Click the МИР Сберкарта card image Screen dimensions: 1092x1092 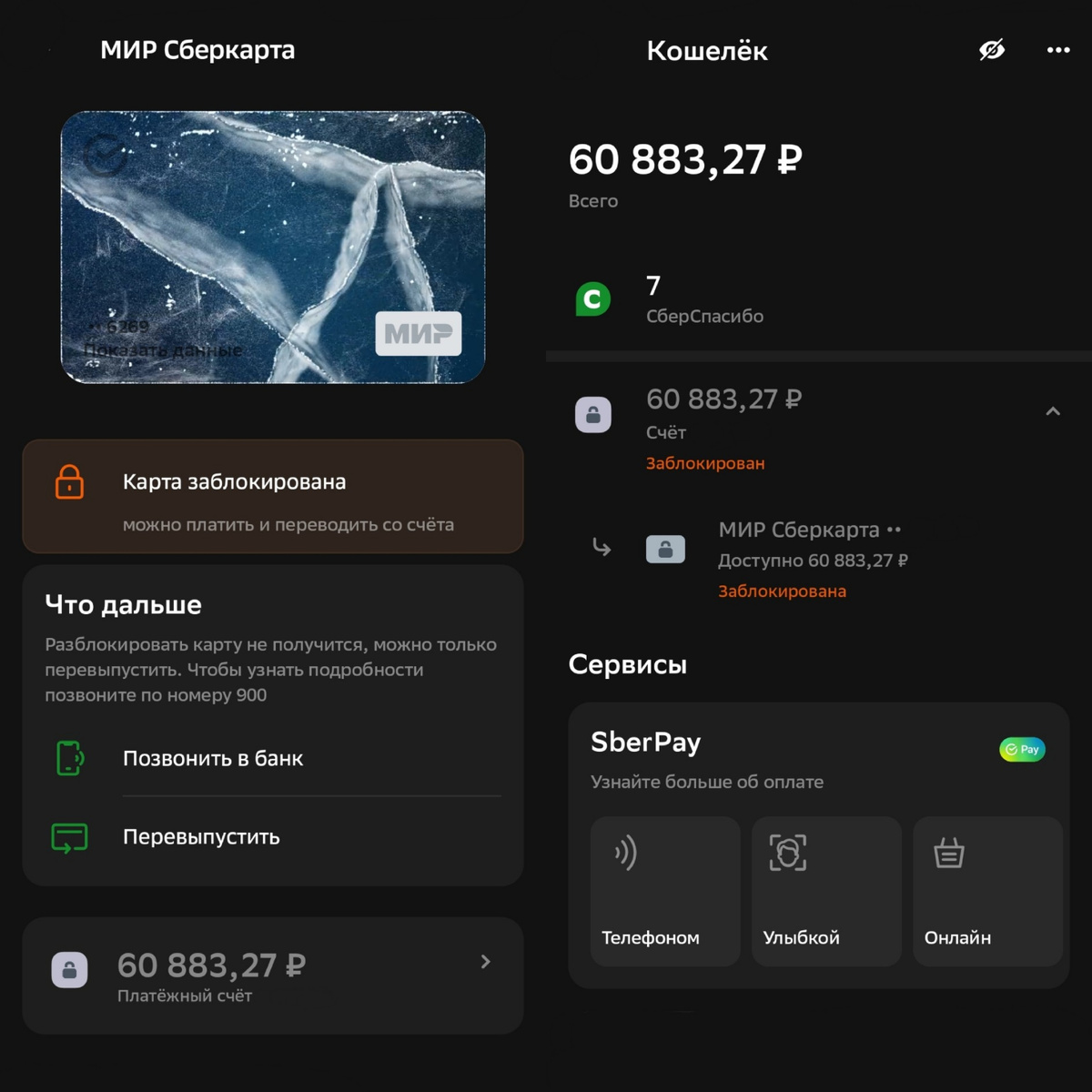coord(273,247)
